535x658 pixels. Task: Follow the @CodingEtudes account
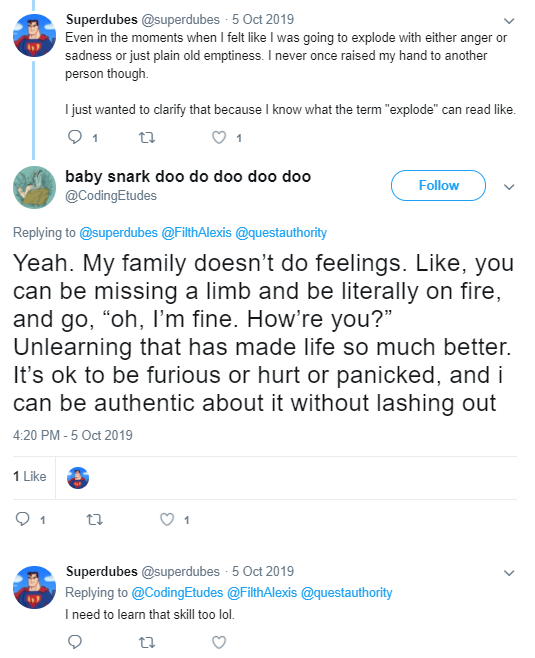pos(438,185)
